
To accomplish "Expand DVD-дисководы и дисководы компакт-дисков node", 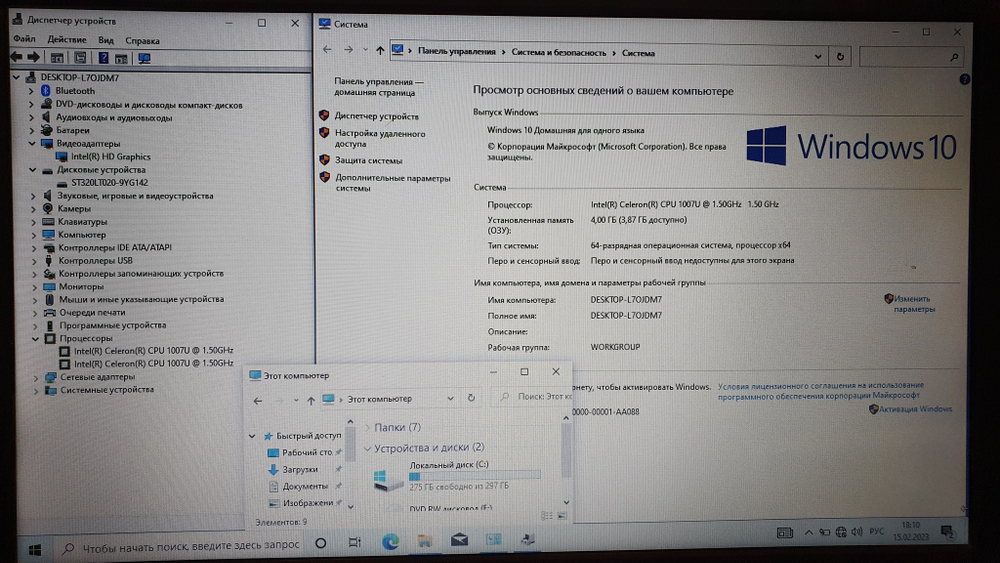I will pos(31,105).
